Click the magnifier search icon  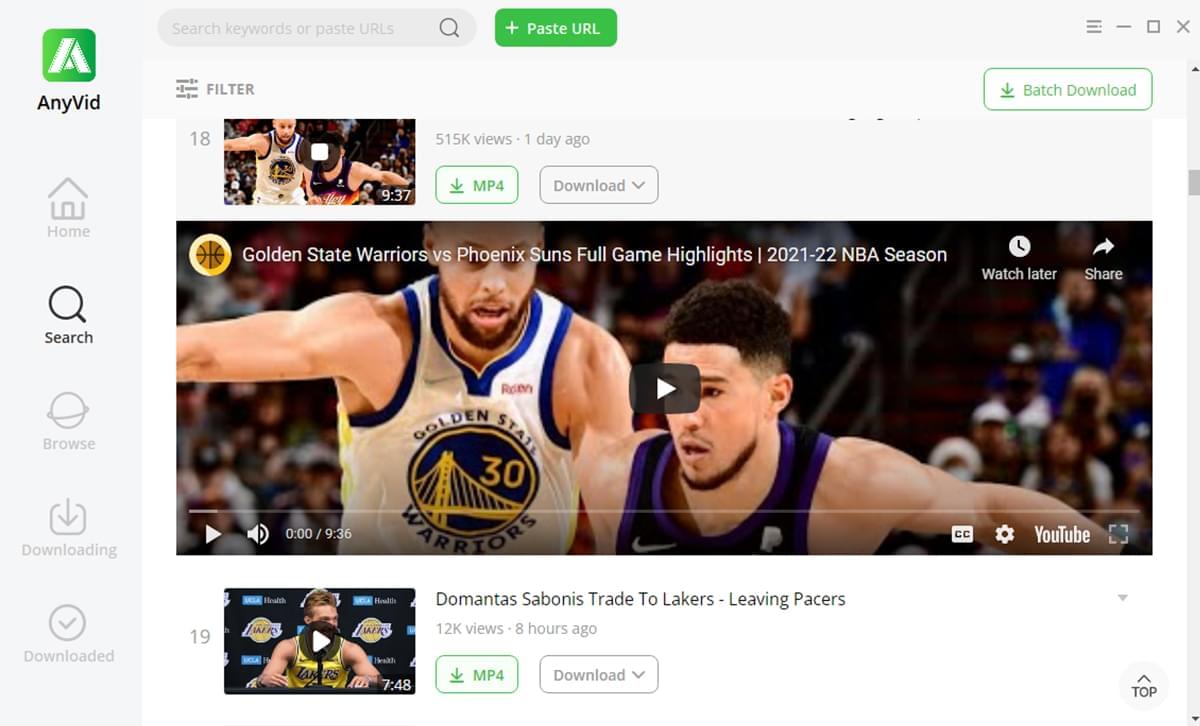(x=450, y=28)
